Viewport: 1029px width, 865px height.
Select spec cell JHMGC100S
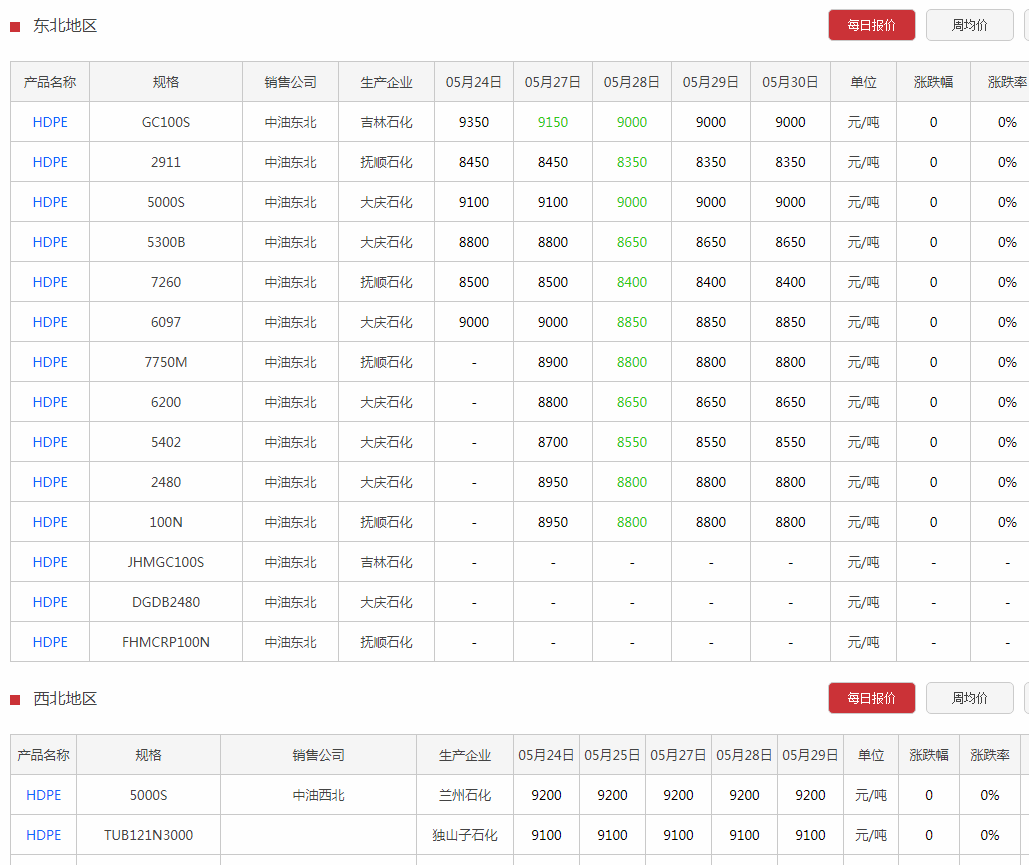pos(165,562)
